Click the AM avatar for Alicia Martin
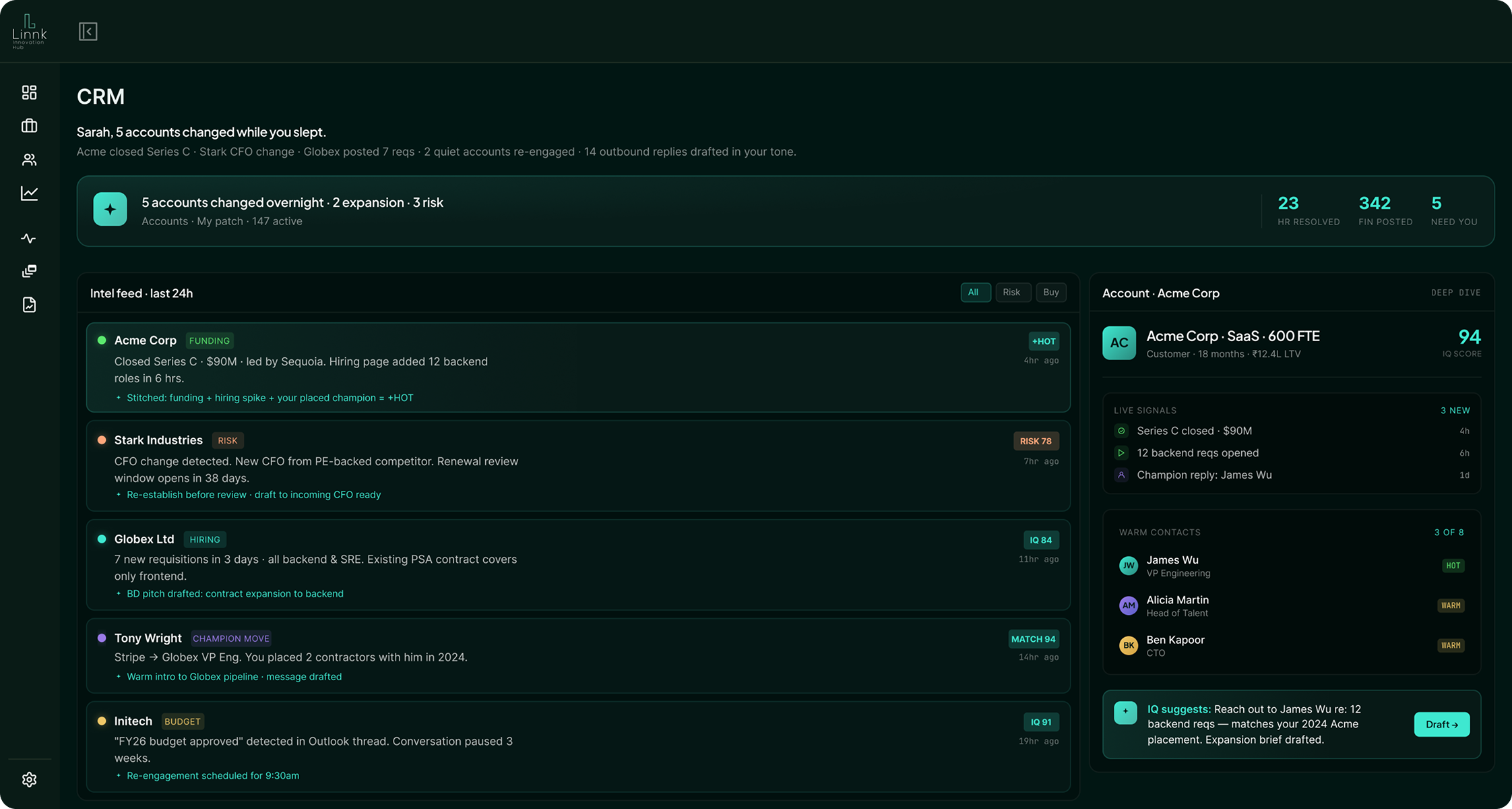This screenshot has width=1512, height=809. (1129, 605)
